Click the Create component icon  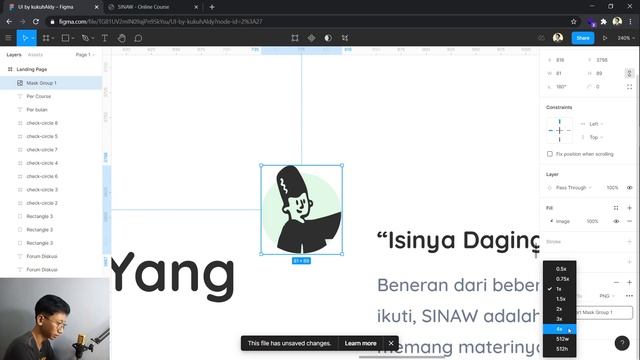pyautogui.click(x=311, y=38)
